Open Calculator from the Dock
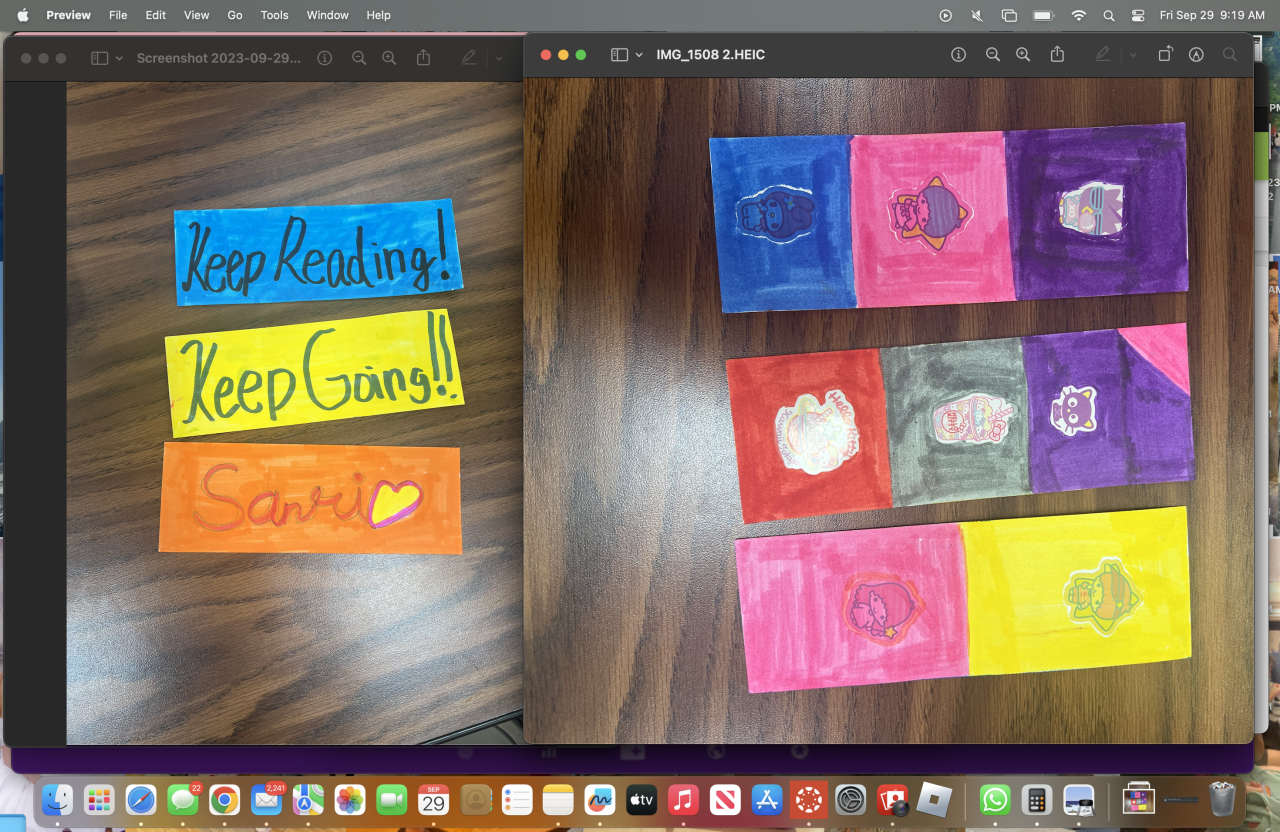 pyautogui.click(x=1037, y=800)
